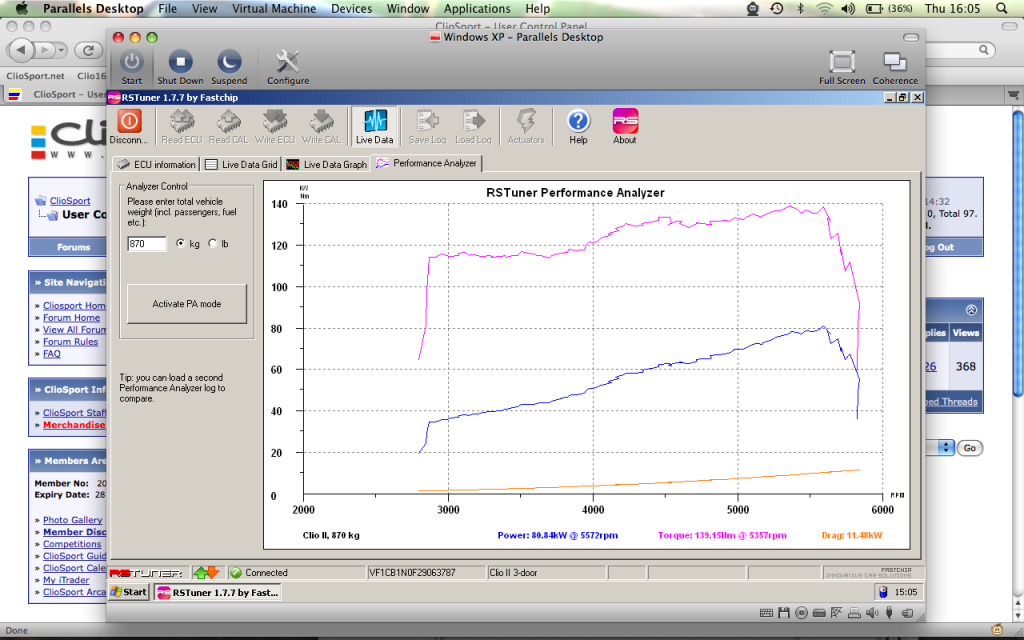Select the kg weight unit radio button
Screen dimensions: 1024x640
tap(181, 243)
